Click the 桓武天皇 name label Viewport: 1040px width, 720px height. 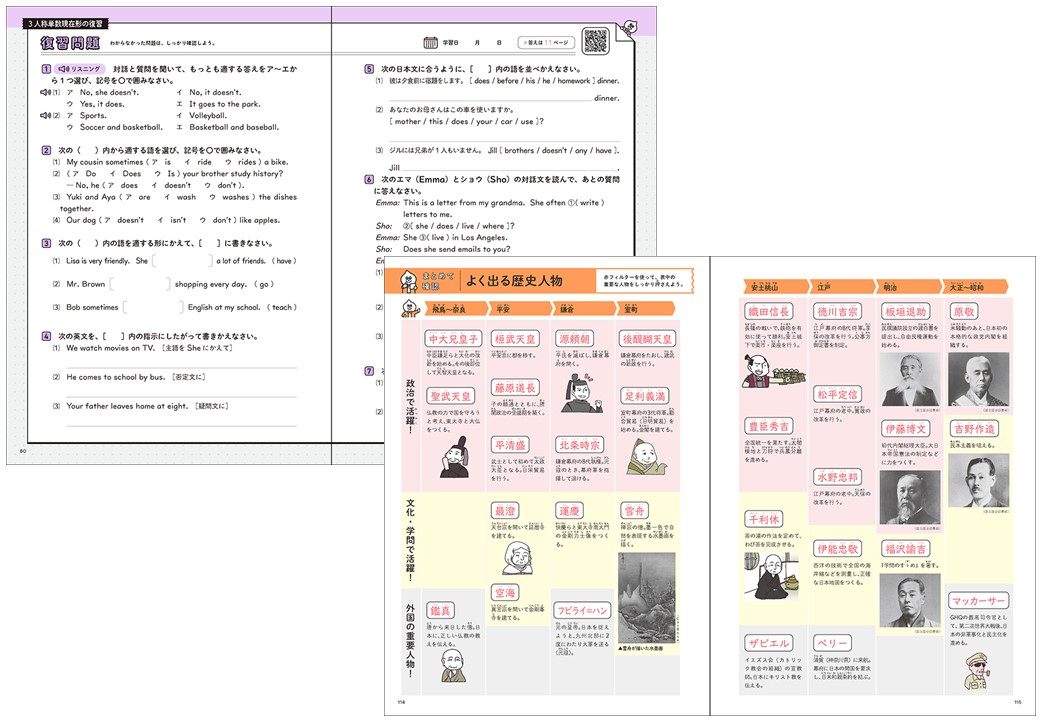tap(514, 339)
